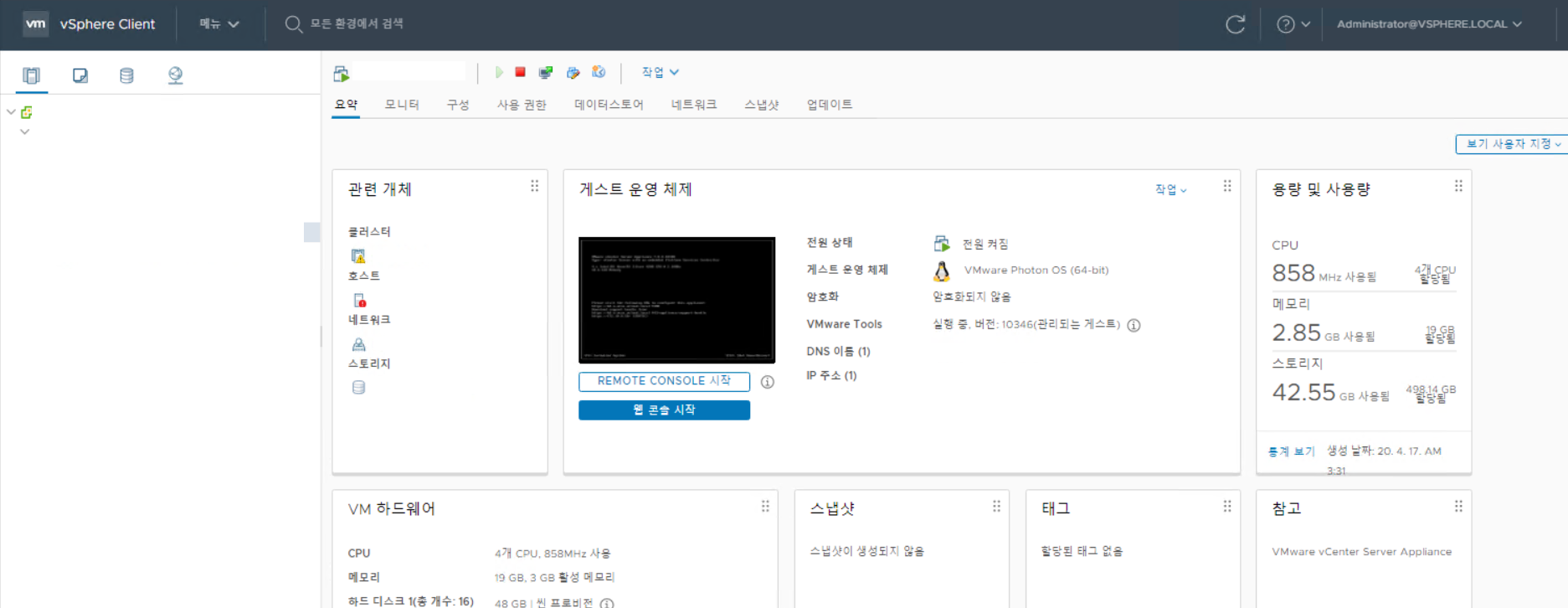Click the global search input field
The image size is (1568, 608).
357,23
